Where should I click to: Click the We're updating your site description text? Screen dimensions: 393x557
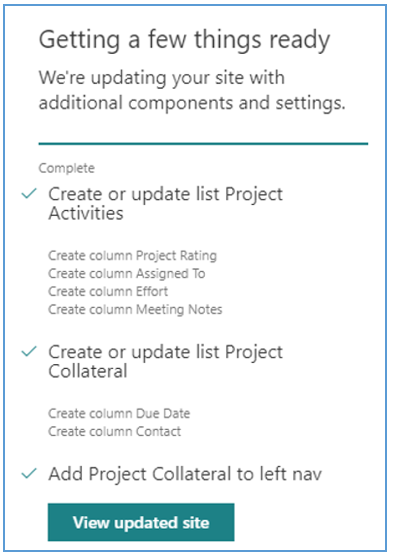point(192,90)
